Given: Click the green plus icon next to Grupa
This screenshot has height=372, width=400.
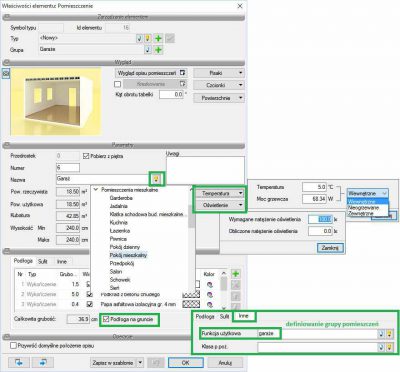Looking at the screenshot, I should coord(159,50).
